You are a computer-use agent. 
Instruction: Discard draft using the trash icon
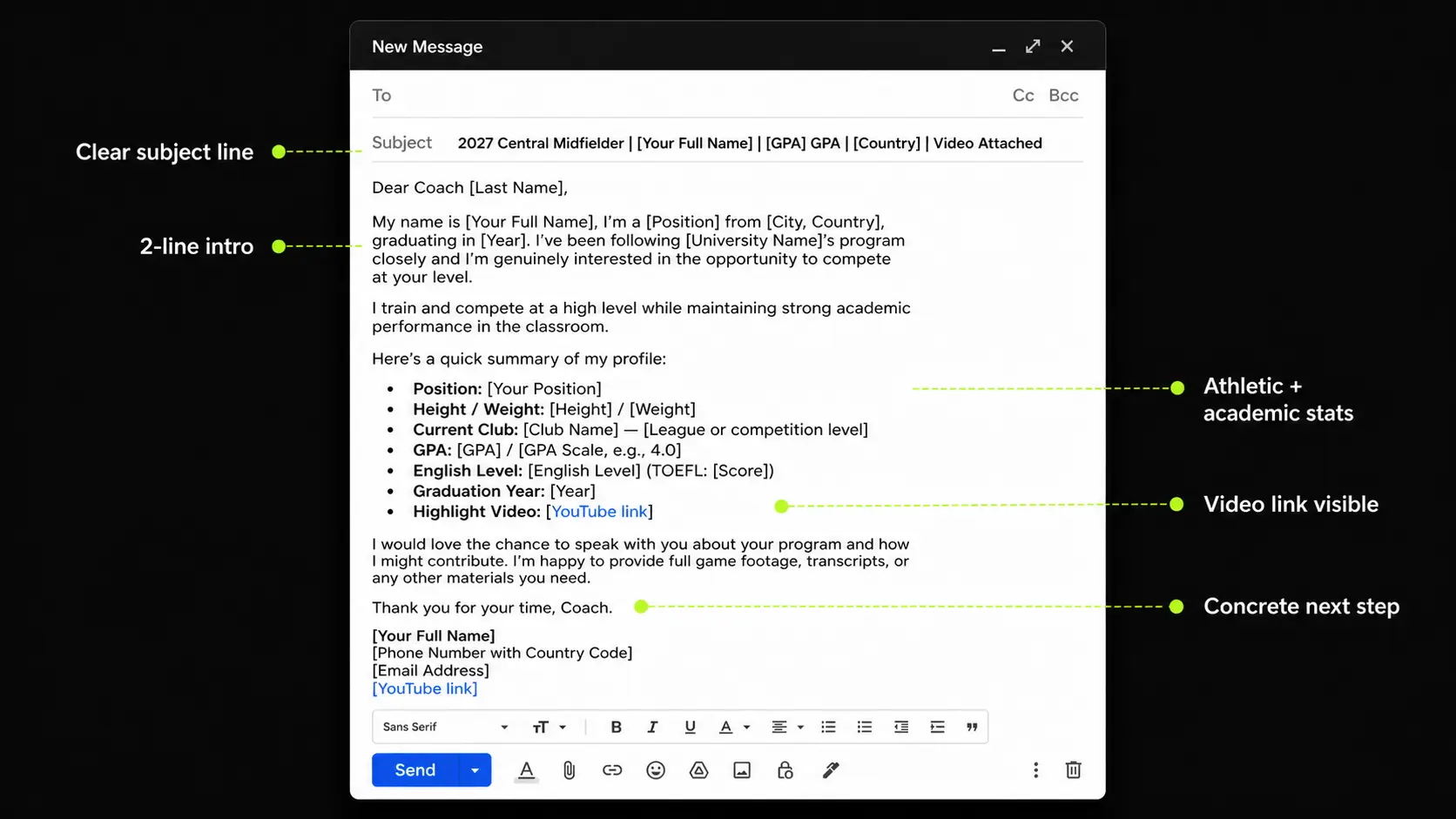click(x=1073, y=769)
